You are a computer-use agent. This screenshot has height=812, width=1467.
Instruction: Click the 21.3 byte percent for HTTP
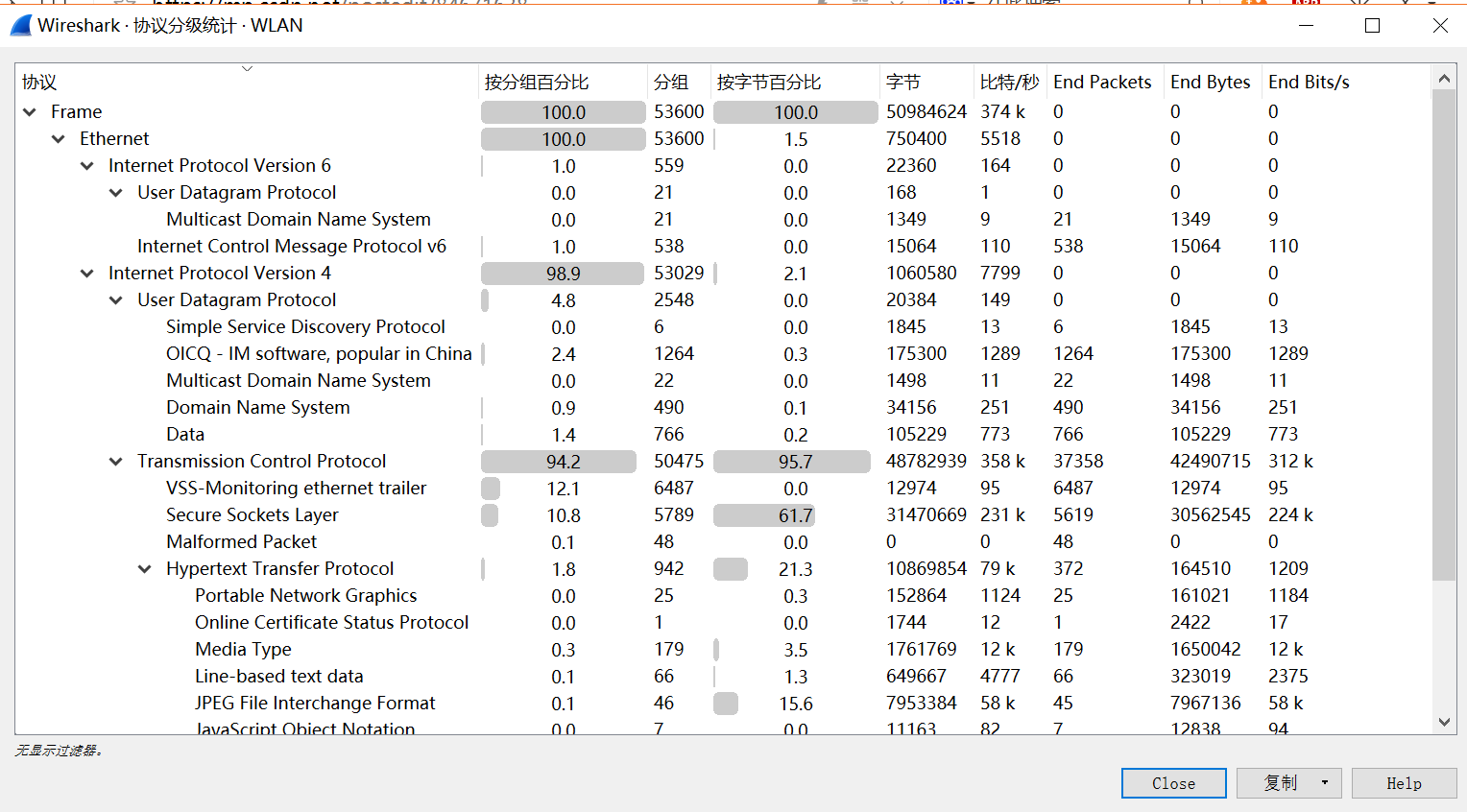coord(795,569)
